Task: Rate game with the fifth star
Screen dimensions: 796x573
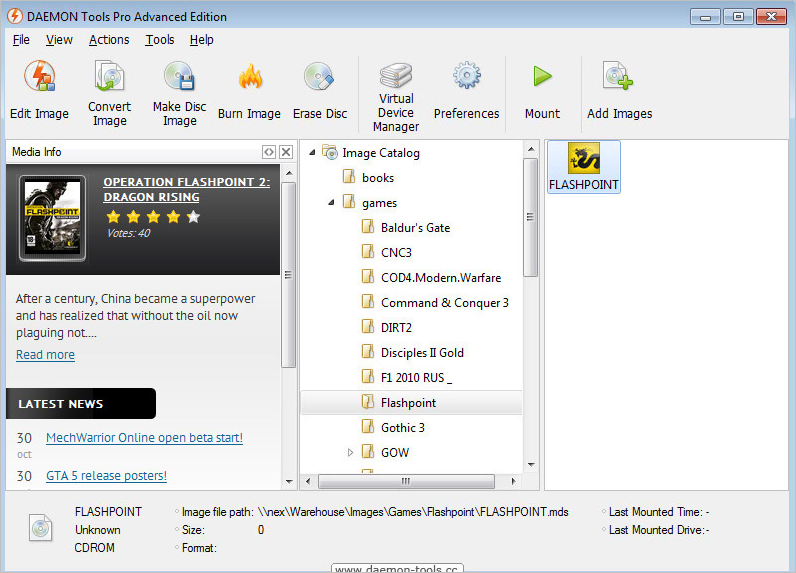Action: [x=193, y=217]
